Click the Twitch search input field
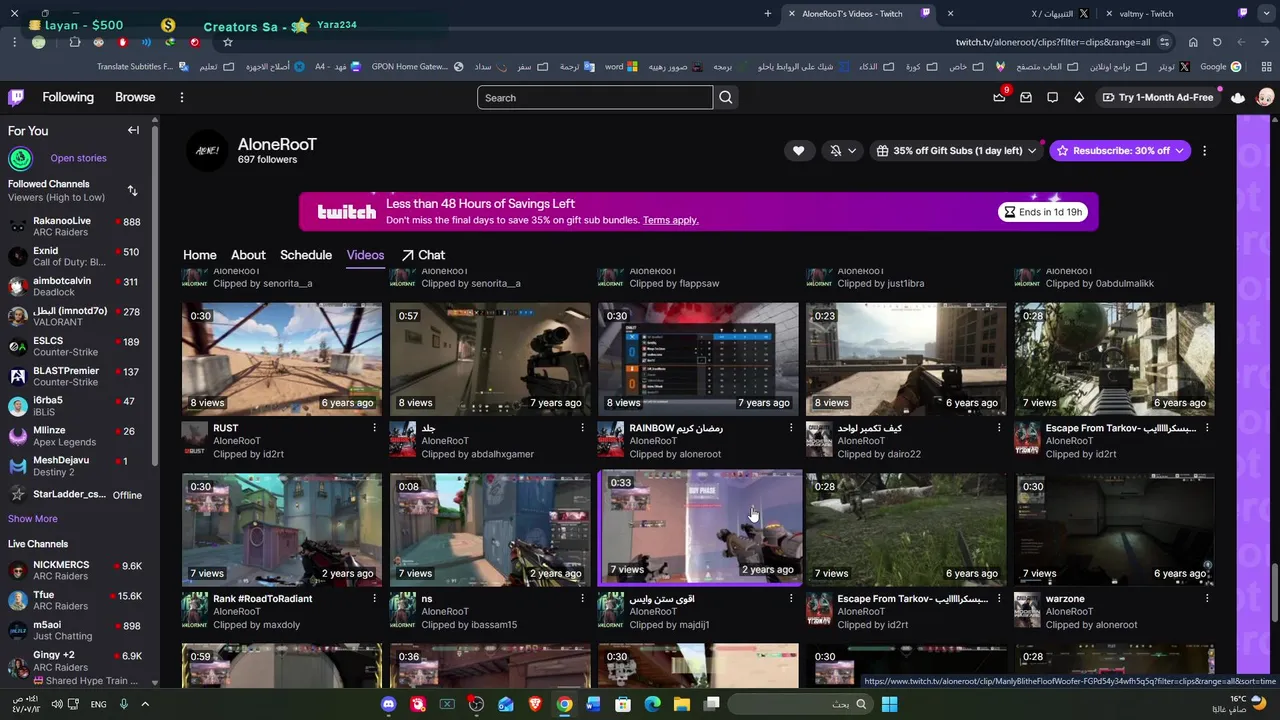The image size is (1280, 720). click(595, 97)
